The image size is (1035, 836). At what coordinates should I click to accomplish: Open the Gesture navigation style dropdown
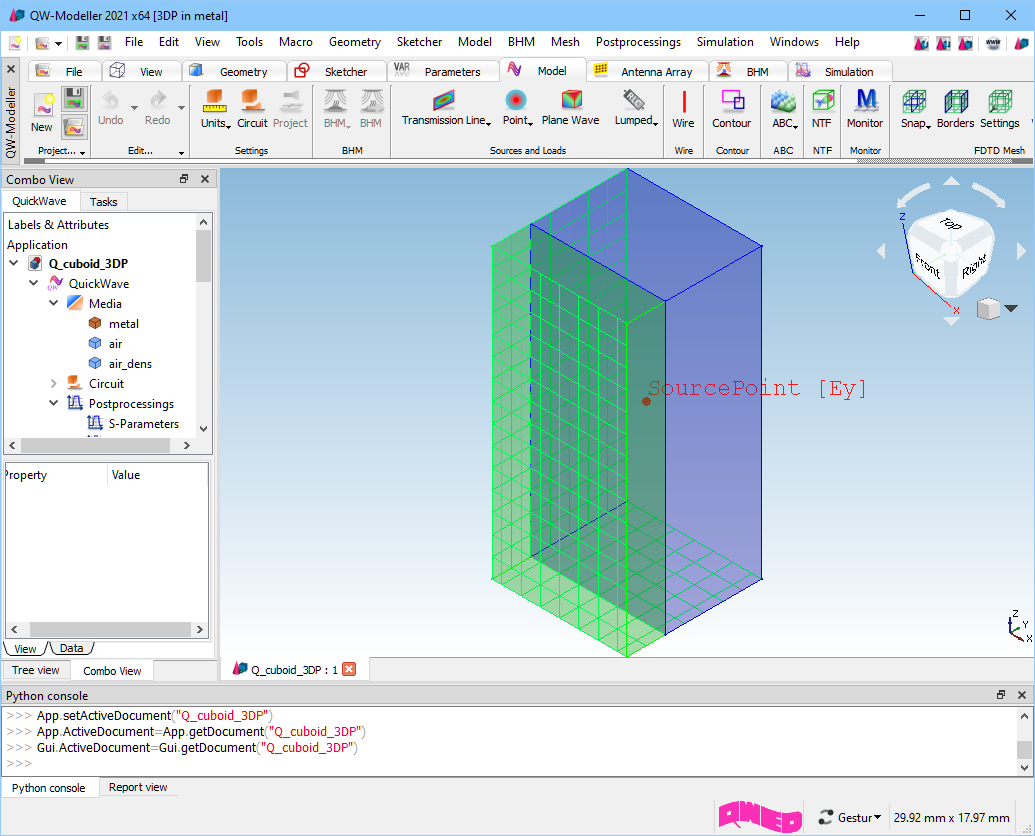click(x=851, y=818)
